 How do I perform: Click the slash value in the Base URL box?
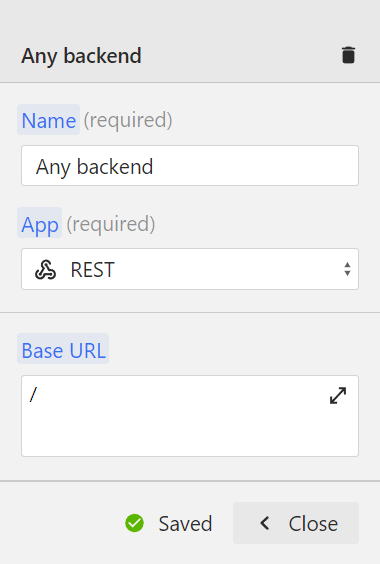point(33,395)
